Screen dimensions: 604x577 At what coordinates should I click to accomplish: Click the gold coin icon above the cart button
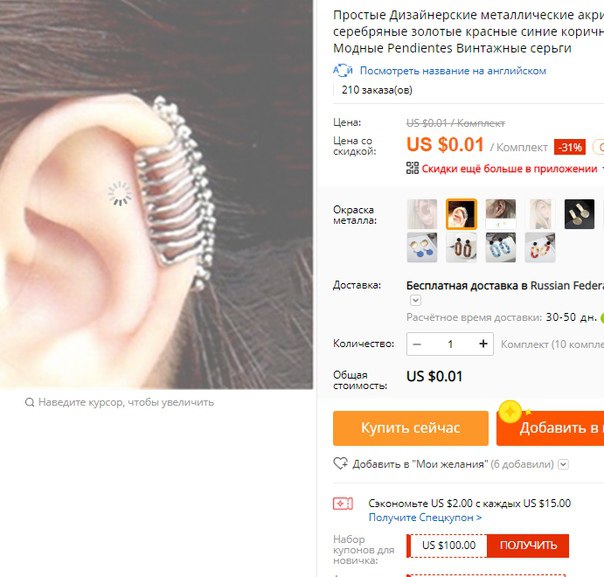(x=510, y=412)
